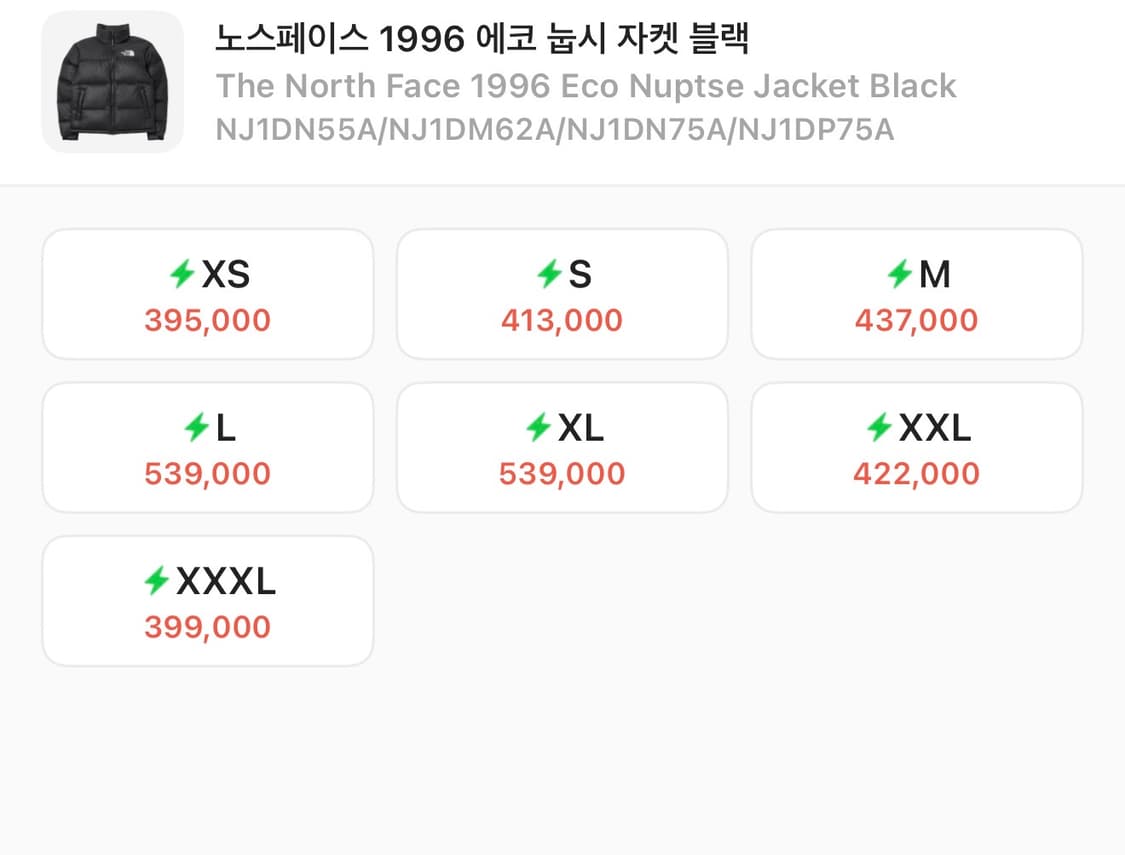The width and height of the screenshot is (1125, 855).
Task: Select the XXXL size card
Action: click(x=207, y=600)
